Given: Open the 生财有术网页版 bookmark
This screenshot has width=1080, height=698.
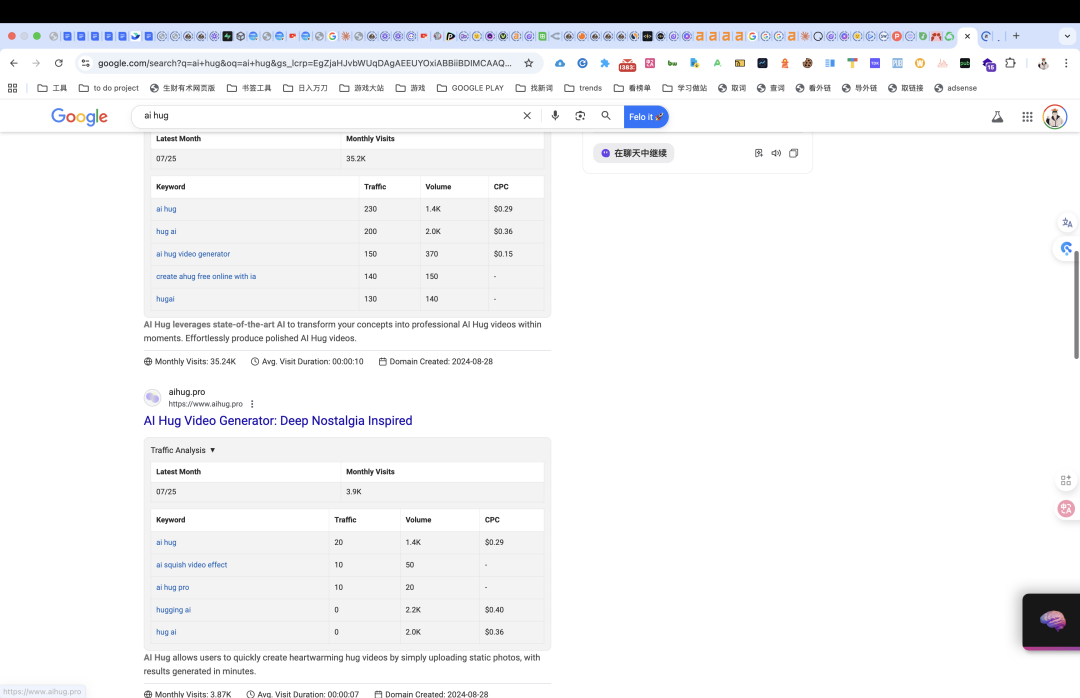Looking at the screenshot, I should tap(183, 88).
